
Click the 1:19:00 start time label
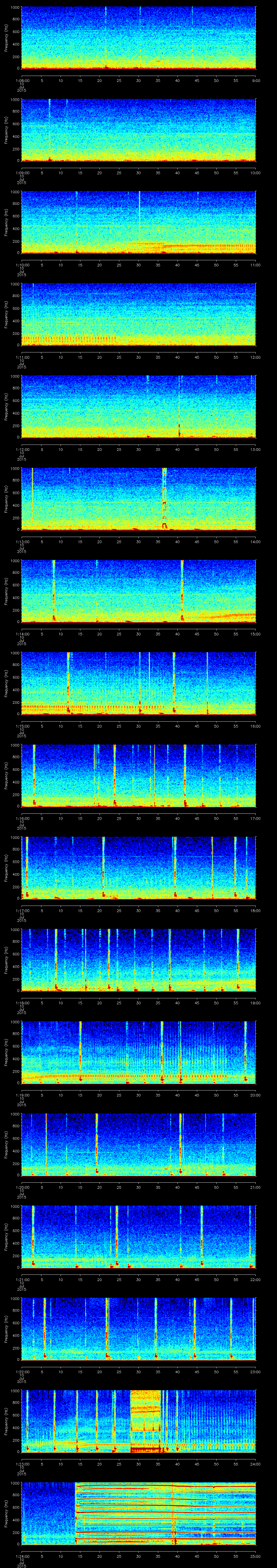[x=22, y=1095]
